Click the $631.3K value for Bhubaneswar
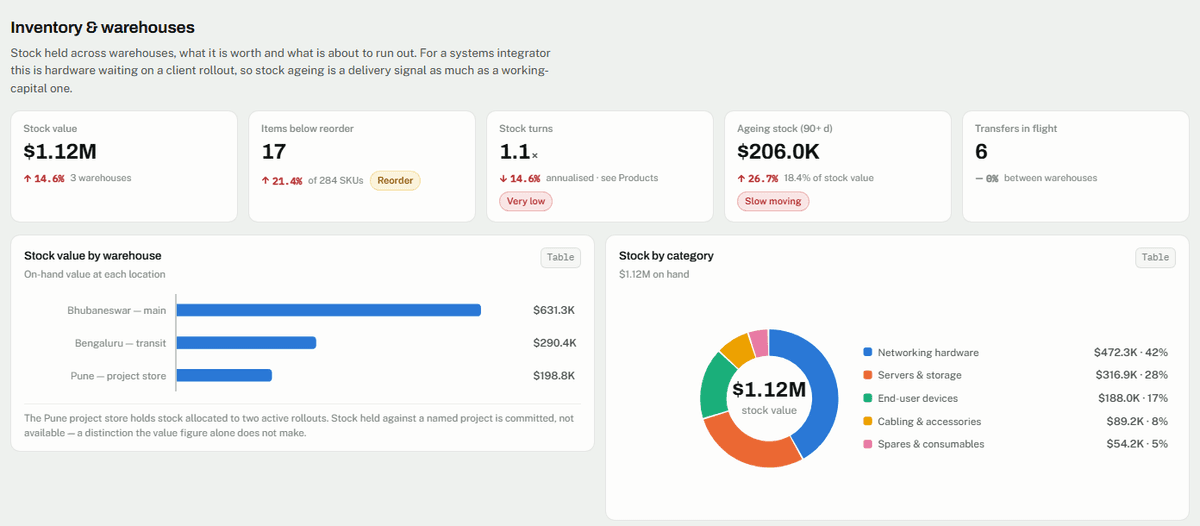 coord(554,310)
